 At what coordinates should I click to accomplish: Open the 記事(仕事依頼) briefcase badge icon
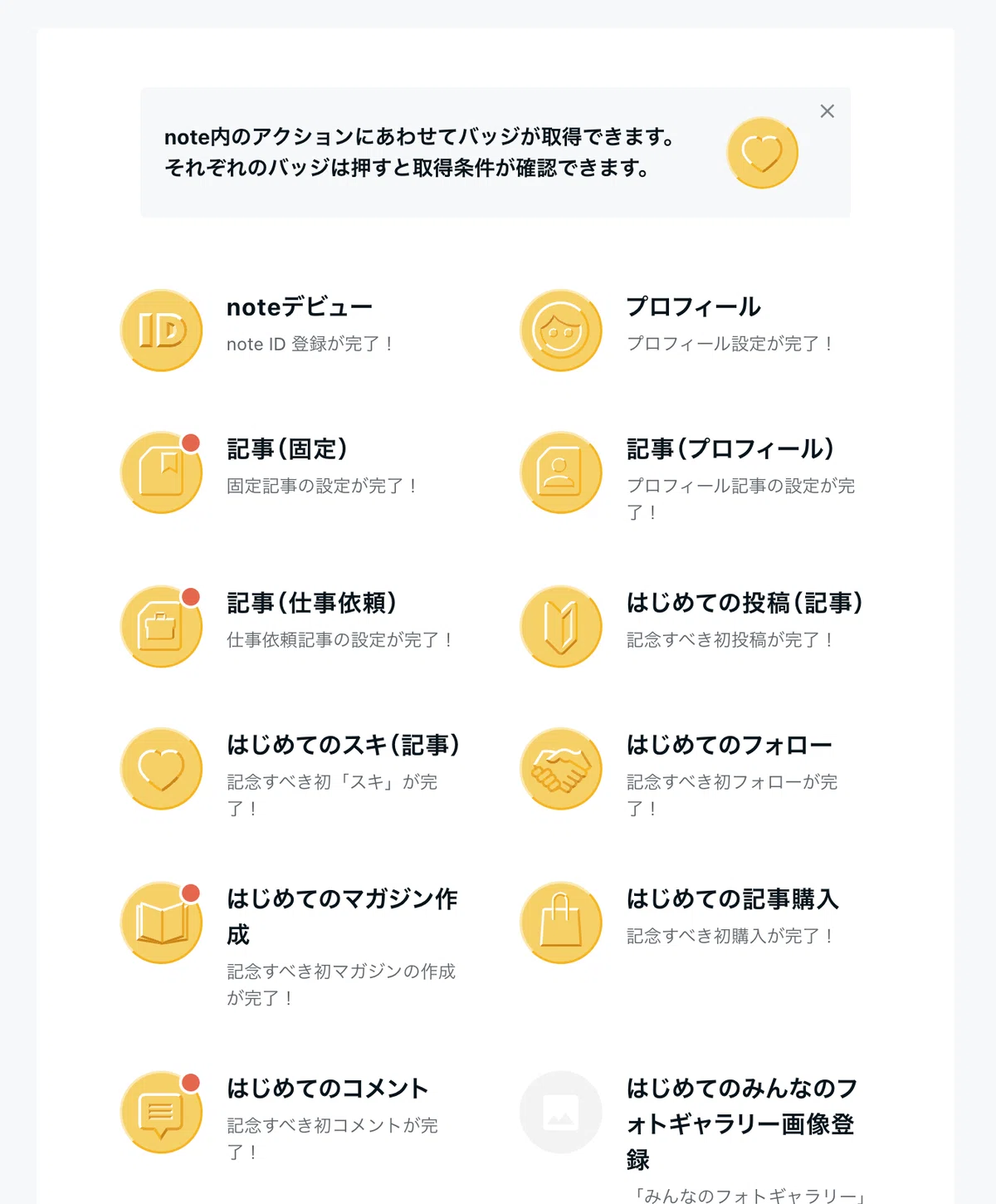coord(162,627)
